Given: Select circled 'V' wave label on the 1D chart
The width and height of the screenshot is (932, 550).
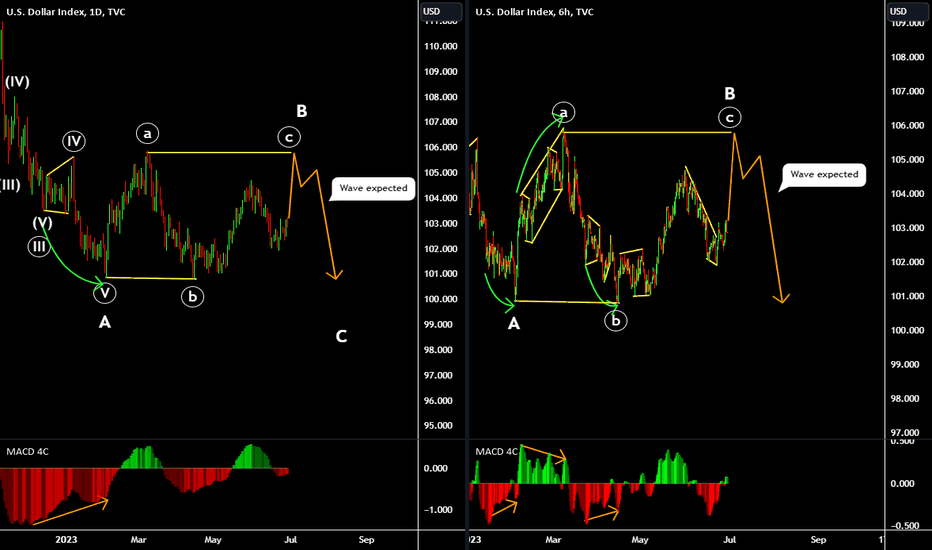Looking at the screenshot, I should [105, 292].
